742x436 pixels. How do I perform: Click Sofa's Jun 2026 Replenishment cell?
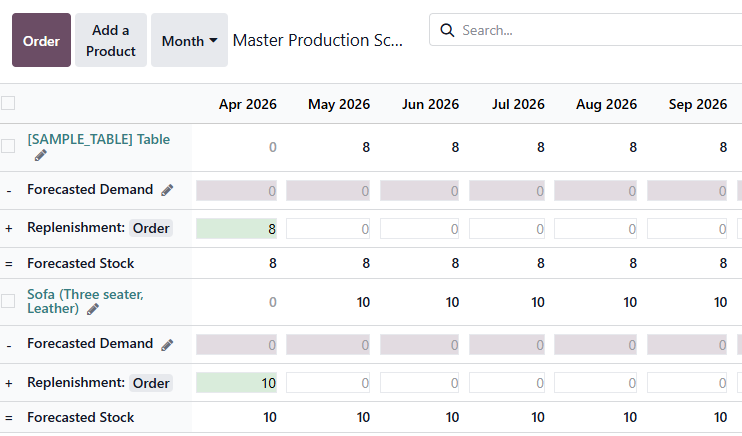pos(419,383)
